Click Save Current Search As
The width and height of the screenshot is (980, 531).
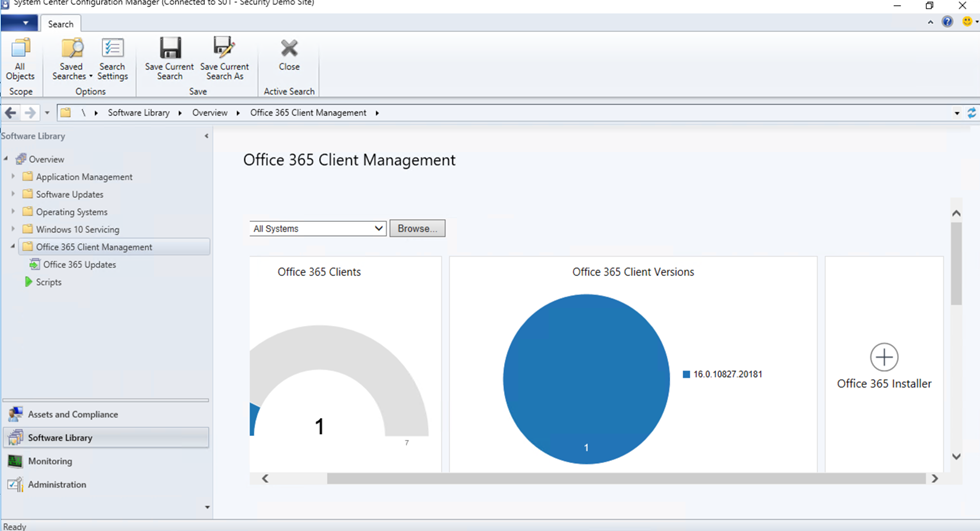[x=224, y=59]
